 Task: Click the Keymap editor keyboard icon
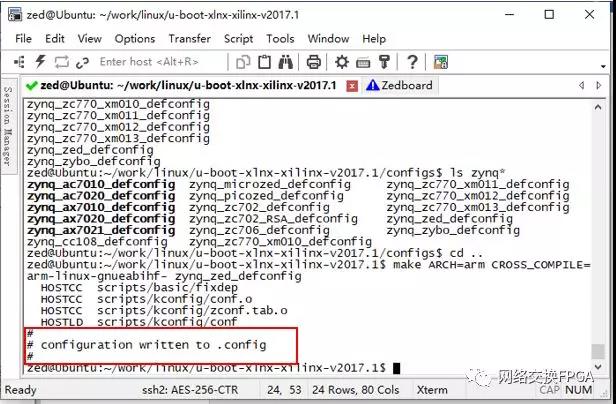363,62
